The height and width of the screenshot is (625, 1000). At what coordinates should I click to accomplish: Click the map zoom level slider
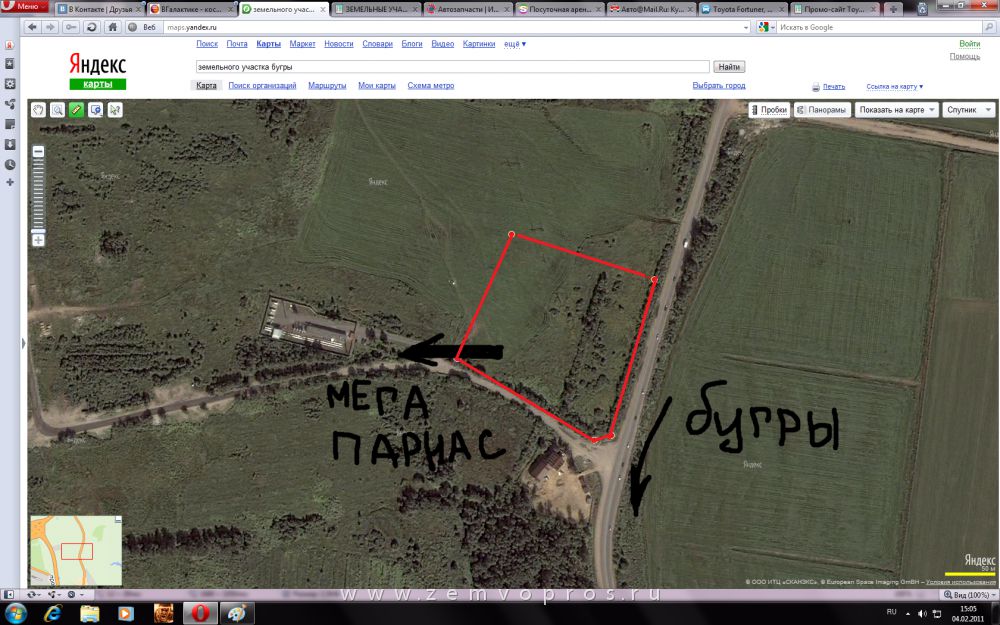pyautogui.click(x=38, y=195)
